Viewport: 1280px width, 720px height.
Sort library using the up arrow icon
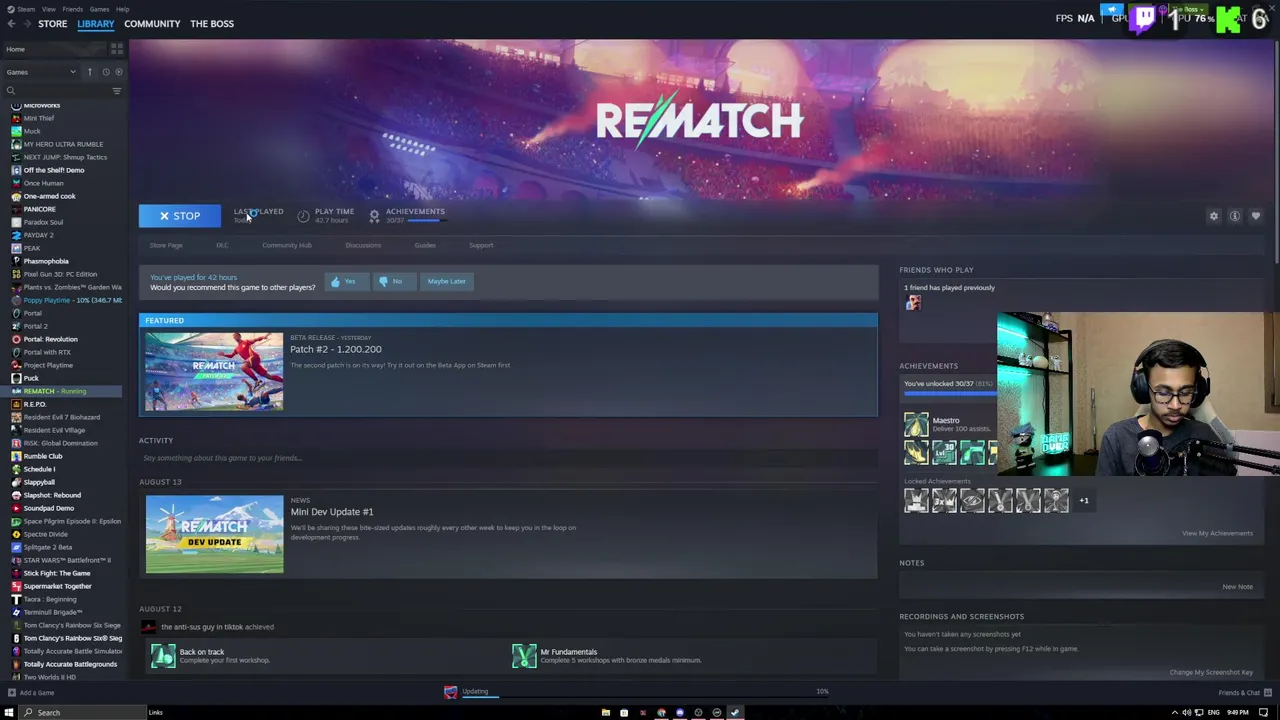89,72
